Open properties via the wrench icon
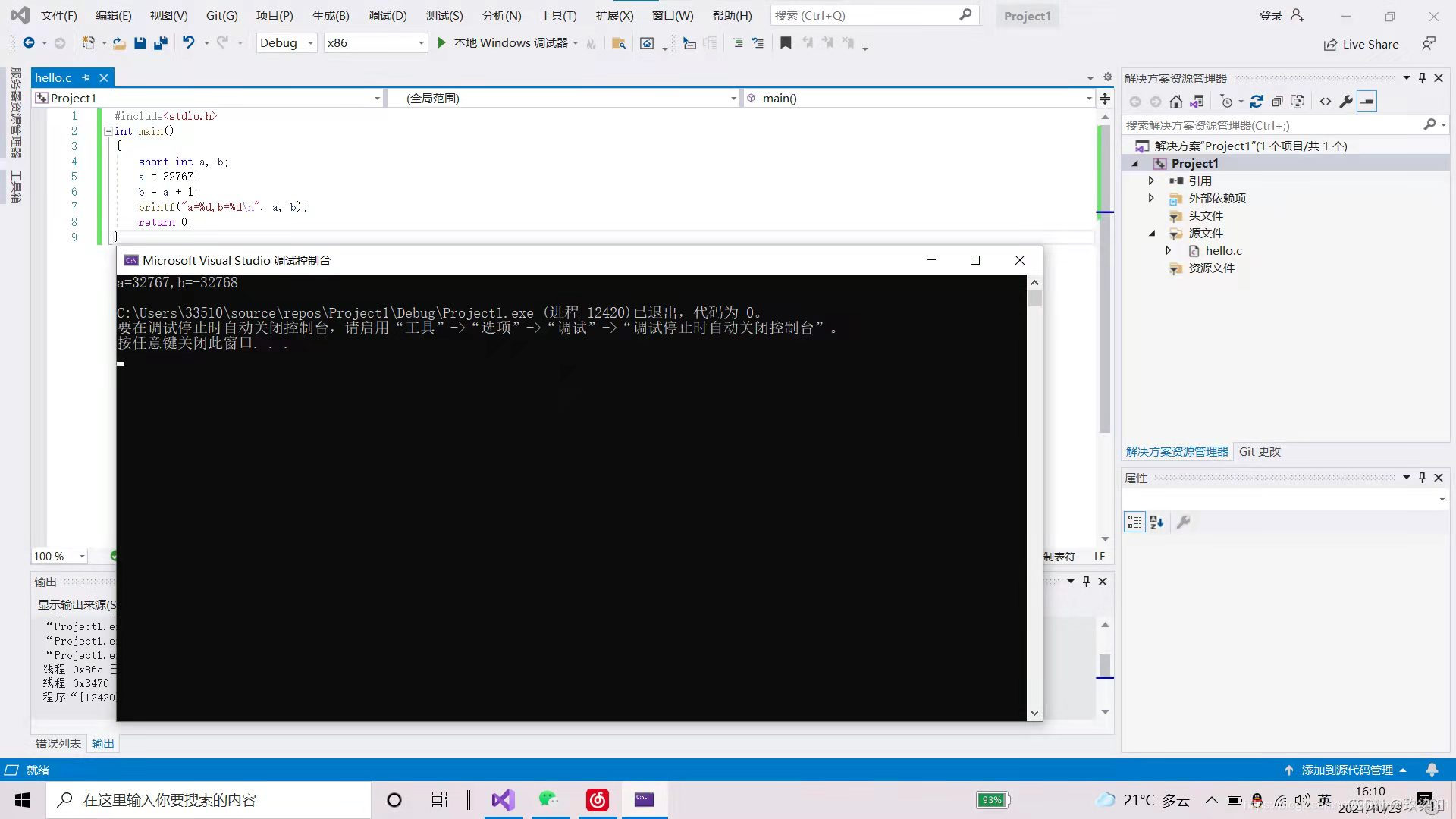The width and height of the screenshot is (1456, 819). [x=1346, y=102]
